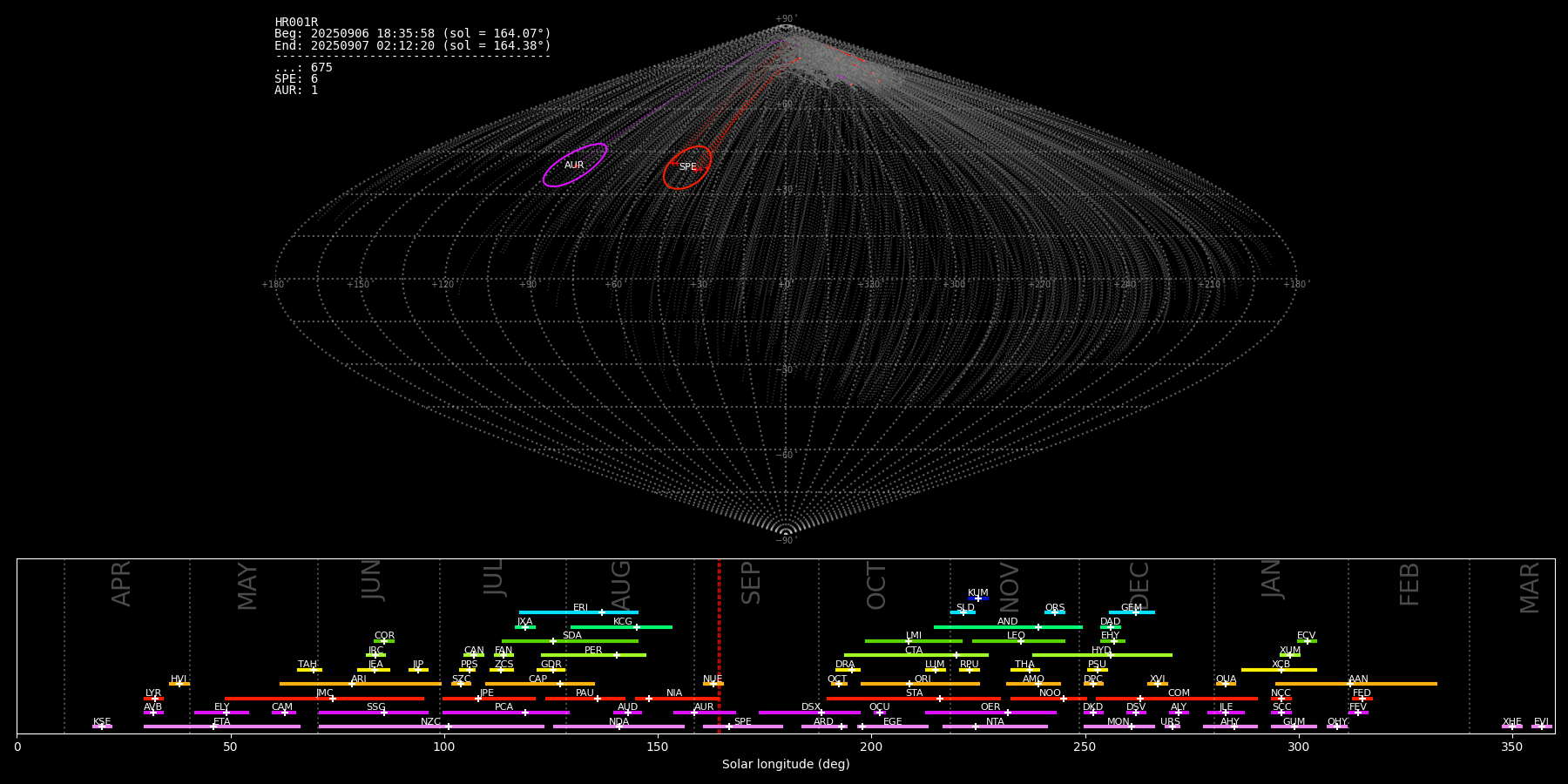
Task: Click the pink ETA shower bar
Action: point(221,727)
